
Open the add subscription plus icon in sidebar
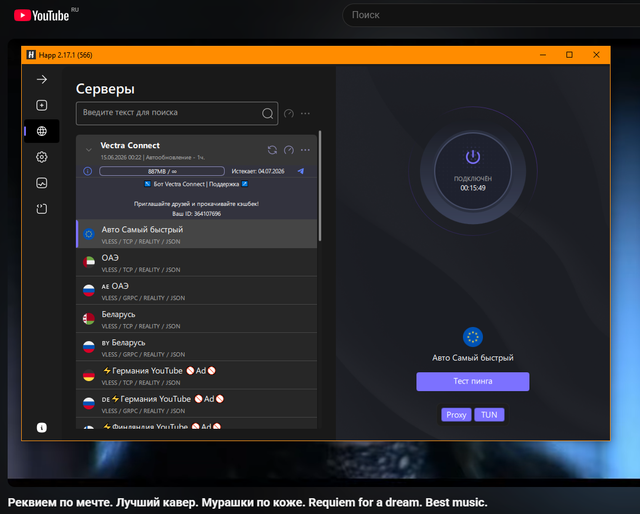click(42, 105)
